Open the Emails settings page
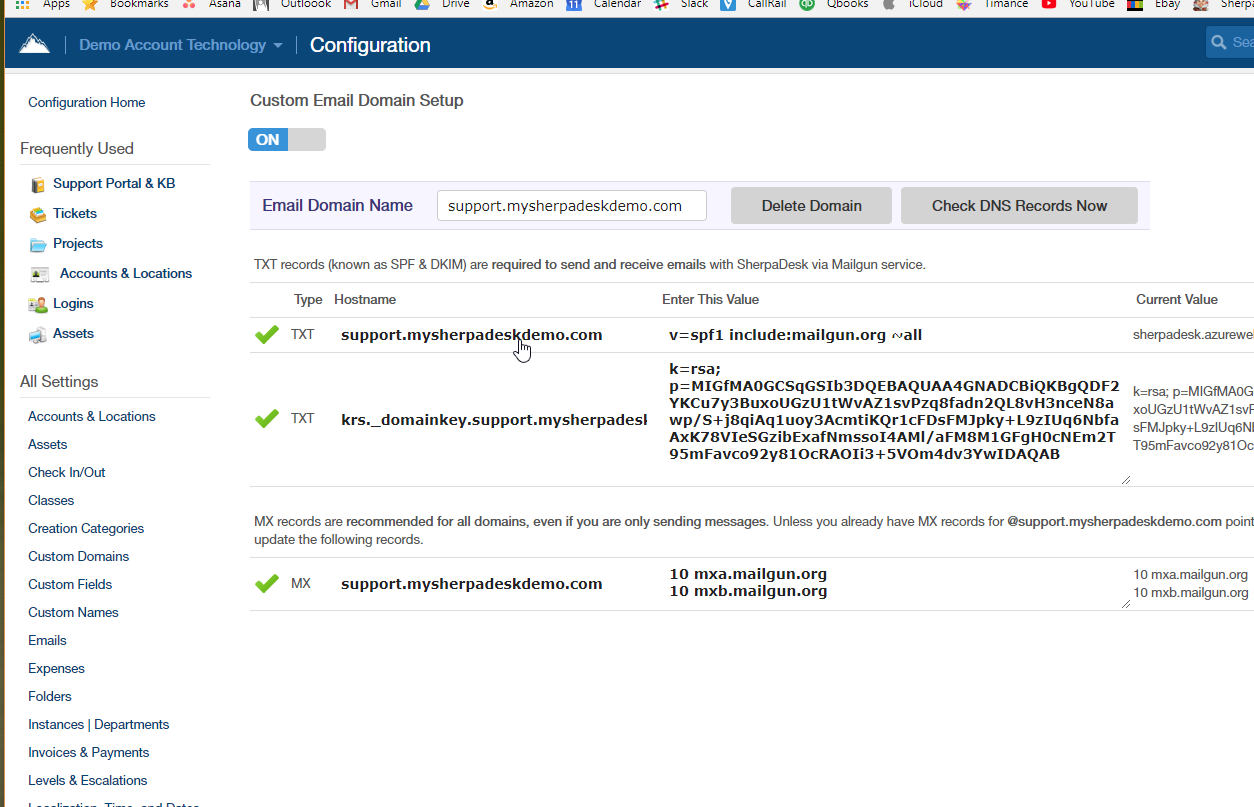Image resolution: width=1254 pixels, height=807 pixels. click(x=47, y=640)
